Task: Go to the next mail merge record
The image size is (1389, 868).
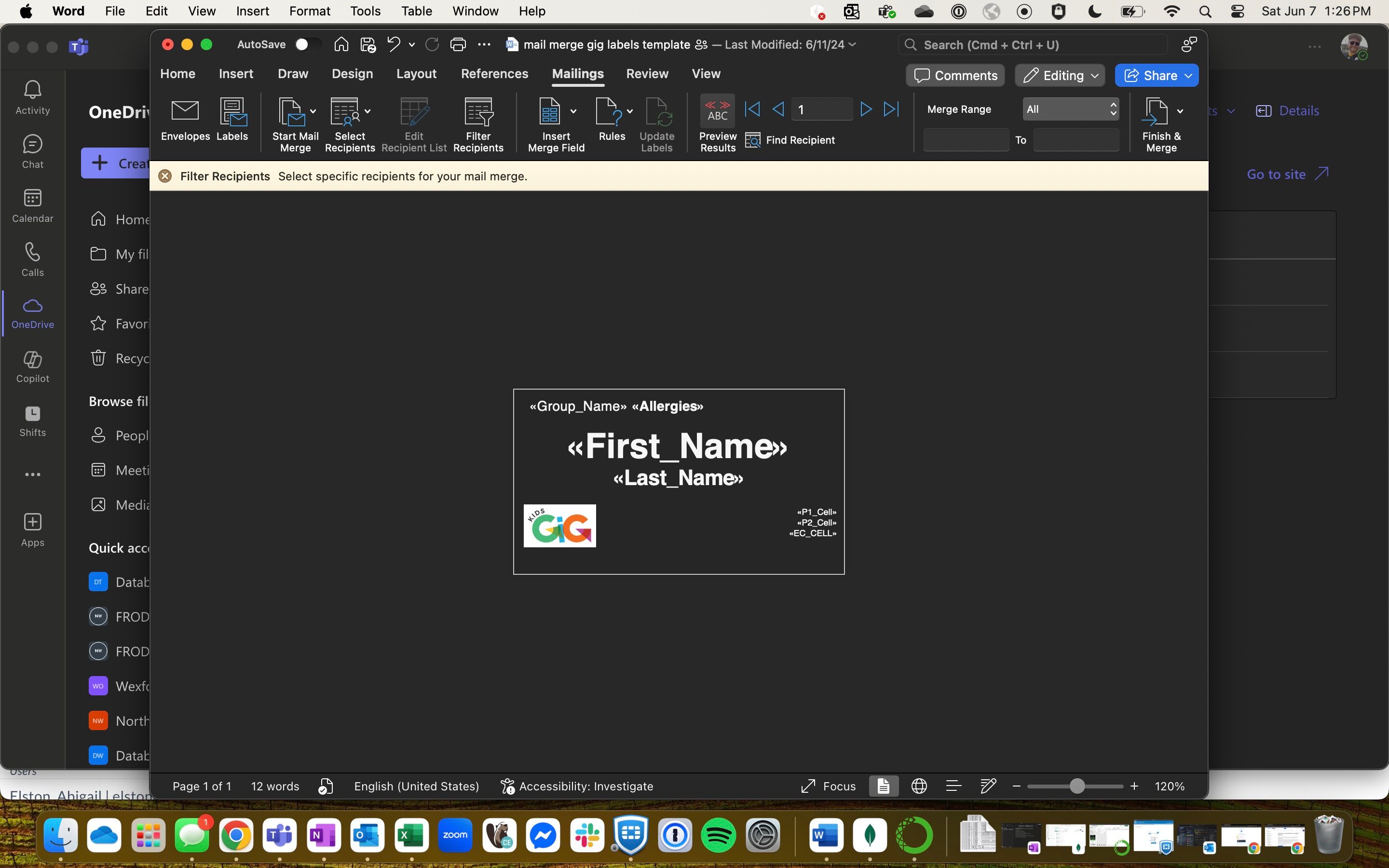Action: point(866,109)
